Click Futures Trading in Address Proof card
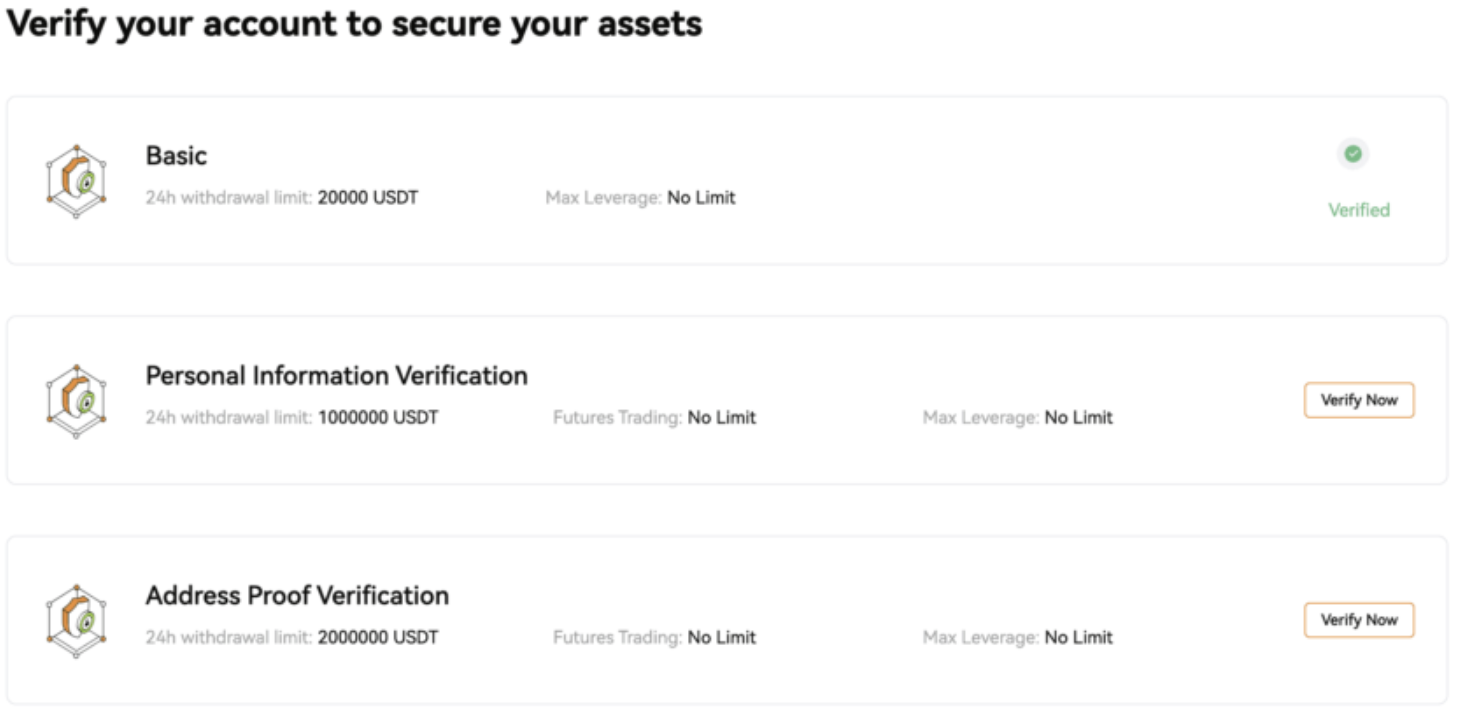 (654, 638)
